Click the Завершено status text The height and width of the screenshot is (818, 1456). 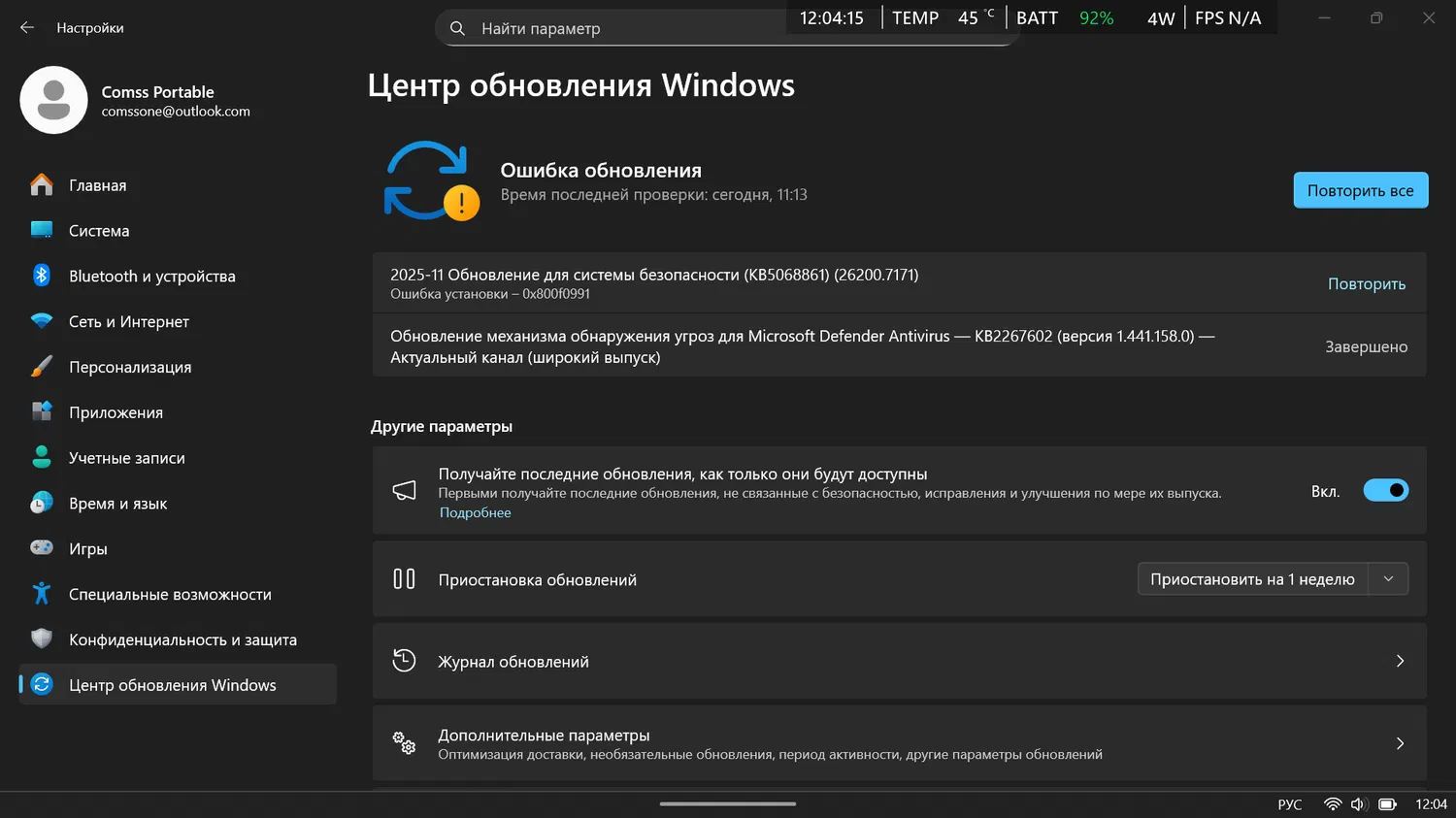1367,346
